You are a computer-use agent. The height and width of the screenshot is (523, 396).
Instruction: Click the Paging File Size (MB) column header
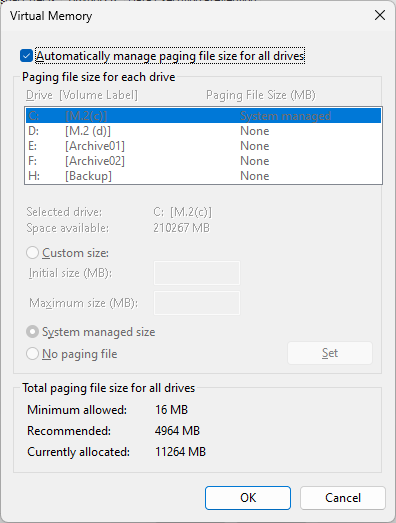[261, 95]
